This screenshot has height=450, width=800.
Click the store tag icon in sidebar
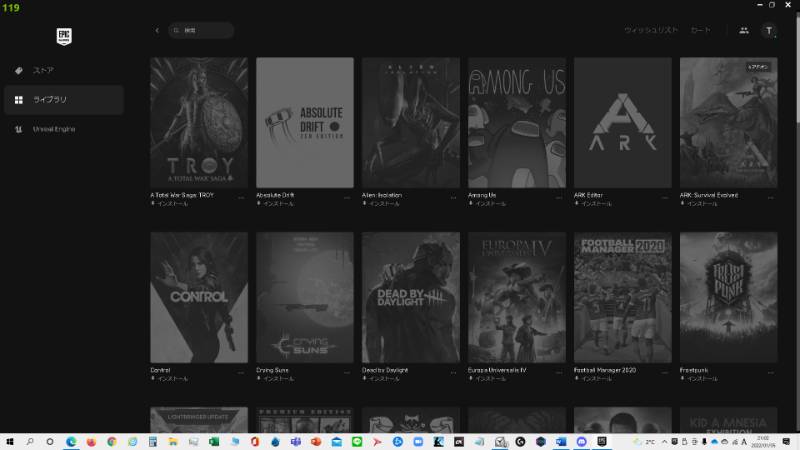(19, 70)
